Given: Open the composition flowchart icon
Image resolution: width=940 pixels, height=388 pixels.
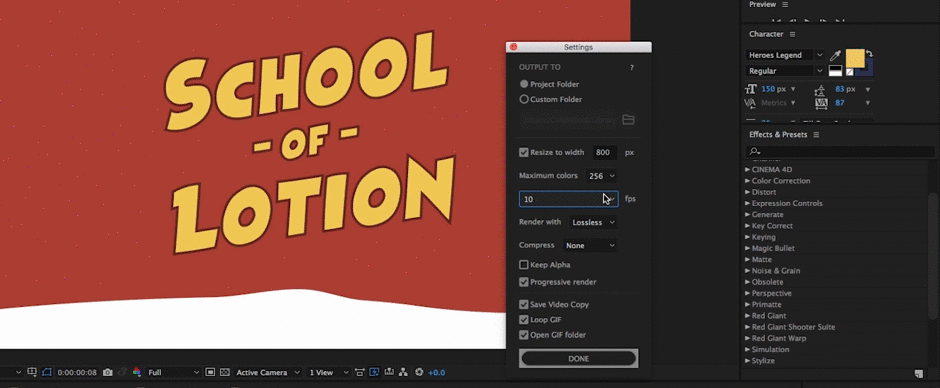Looking at the screenshot, I should tap(403, 372).
